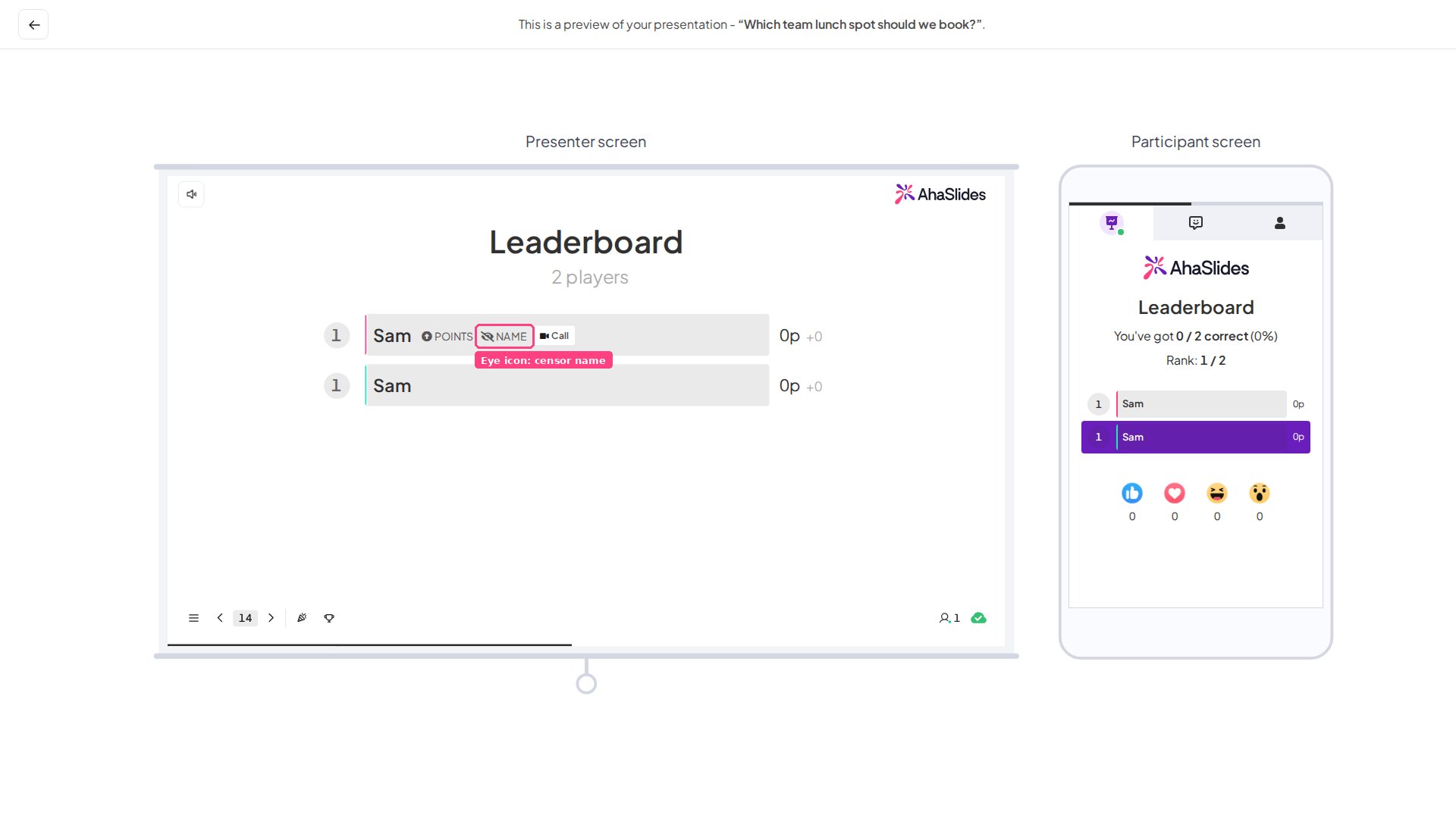Select the participant presentation tab
Image resolution: width=1456 pixels, height=819 pixels.
1112,223
